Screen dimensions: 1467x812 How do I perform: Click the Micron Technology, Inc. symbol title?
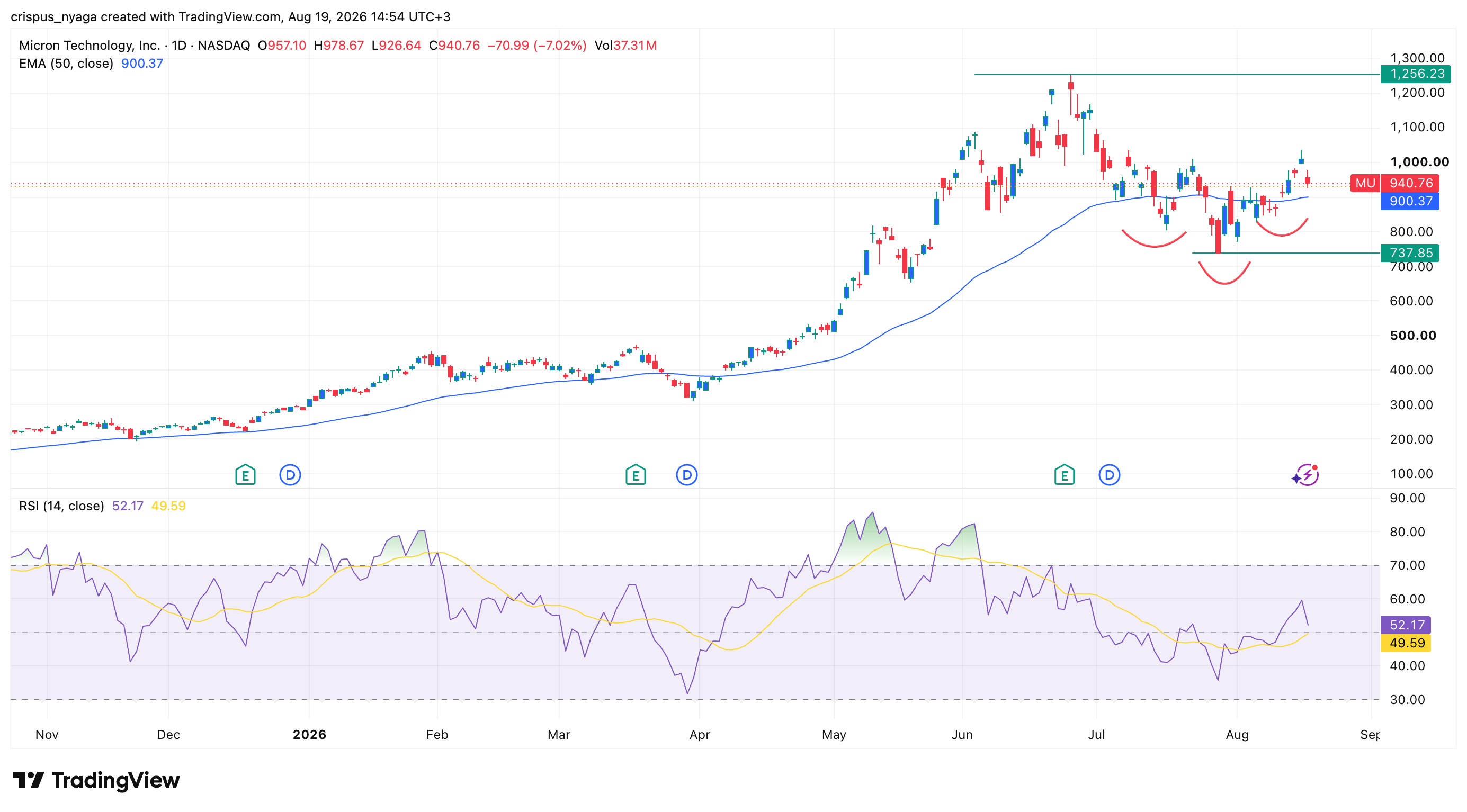pyautogui.click(x=90, y=46)
